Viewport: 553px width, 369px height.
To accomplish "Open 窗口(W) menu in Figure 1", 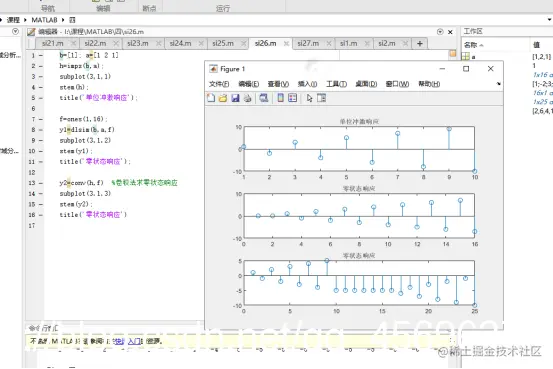I will pyautogui.click(x=397, y=84).
